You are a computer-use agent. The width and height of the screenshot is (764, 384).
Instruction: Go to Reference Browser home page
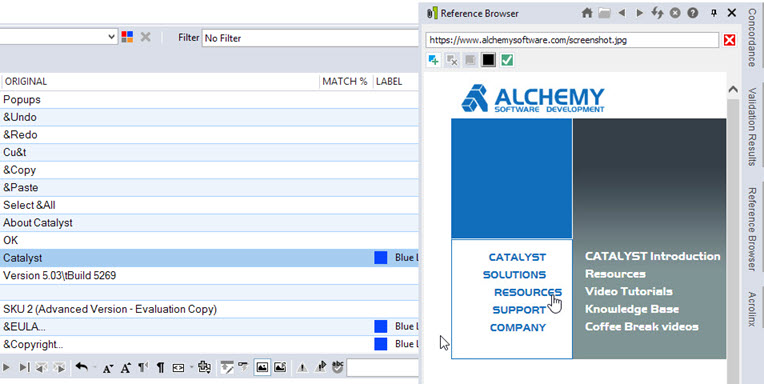(587, 13)
